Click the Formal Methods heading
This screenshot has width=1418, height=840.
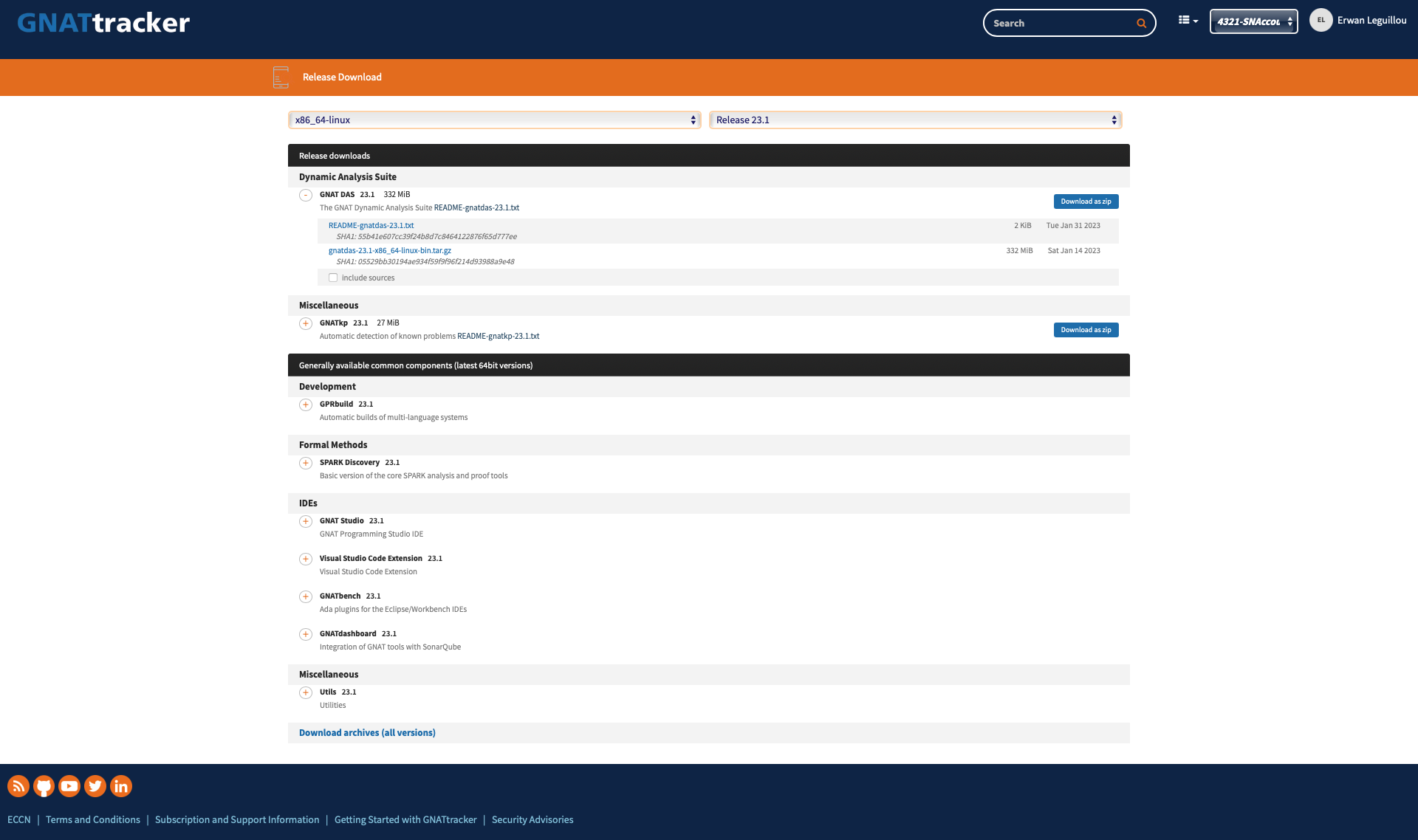[333, 444]
